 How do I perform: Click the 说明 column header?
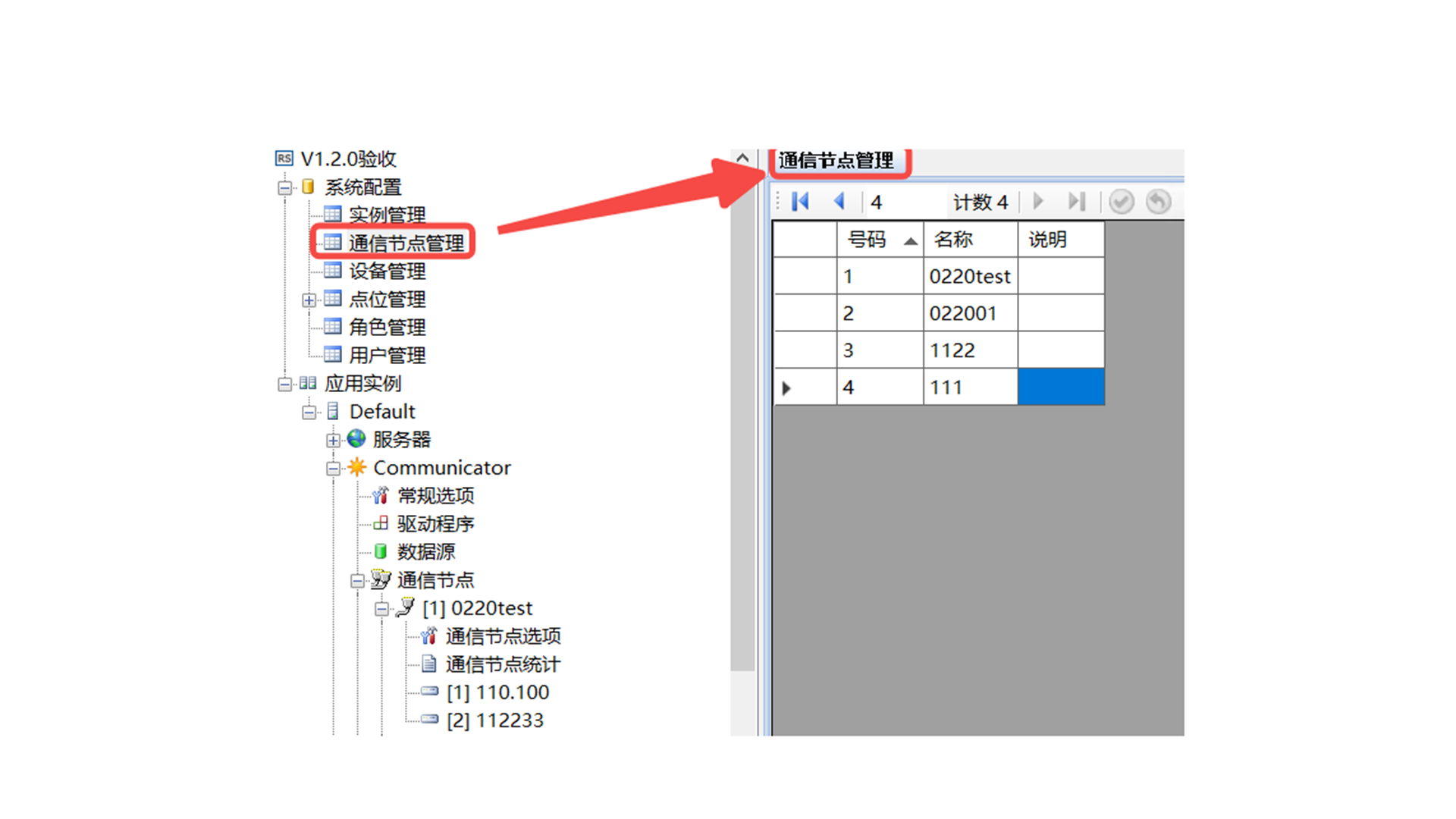pyautogui.click(x=1061, y=240)
